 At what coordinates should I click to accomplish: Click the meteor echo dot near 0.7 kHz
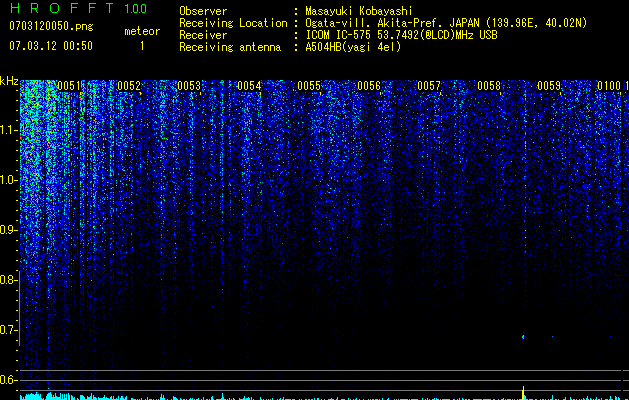tap(523, 337)
